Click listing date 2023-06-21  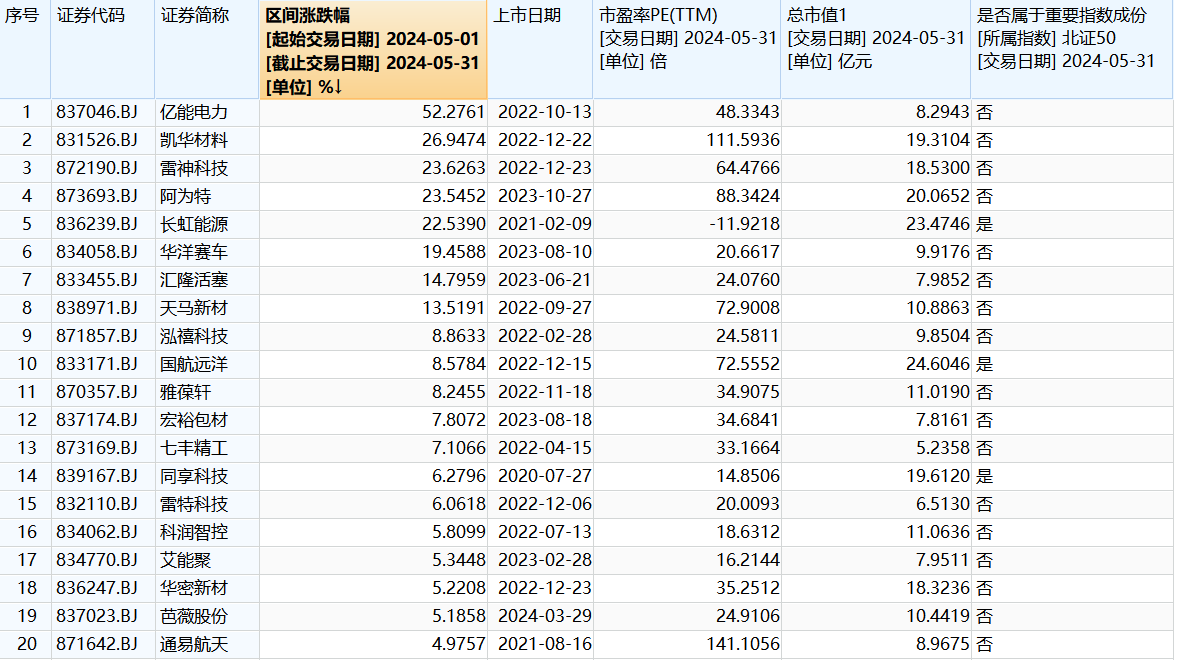(544, 280)
